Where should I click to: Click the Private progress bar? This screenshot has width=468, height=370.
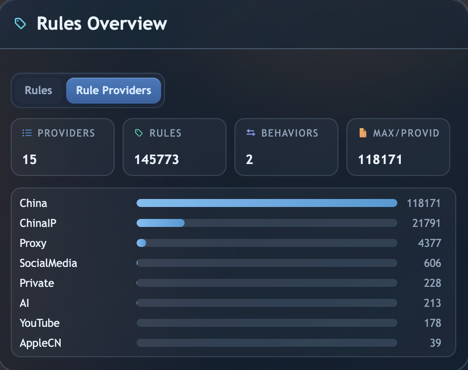tap(267, 283)
